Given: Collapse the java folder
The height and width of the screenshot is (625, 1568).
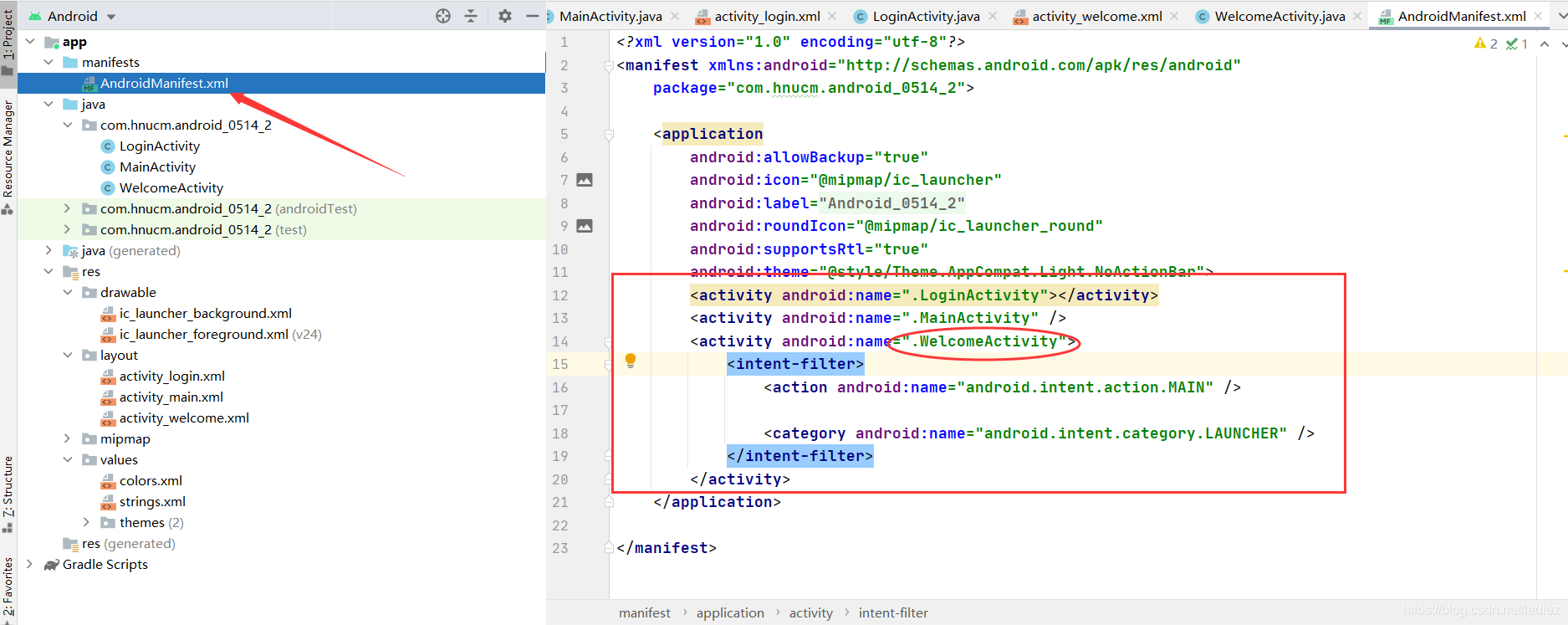Looking at the screenshot, I should pos(49,104).
